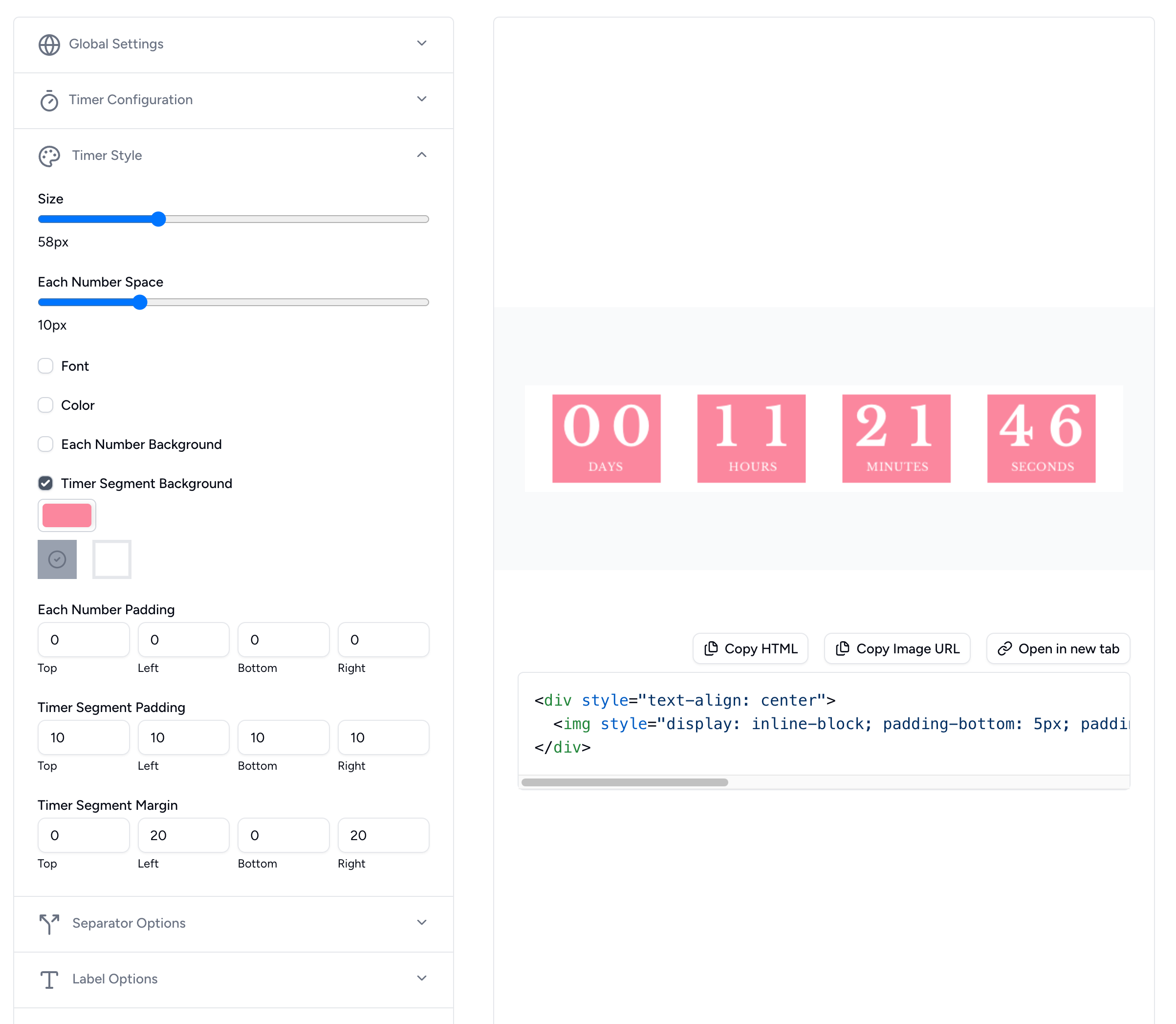The image size is (1176, 1024).
Task: Click the Separator Options branch icon
Action: tap(49, 923)
